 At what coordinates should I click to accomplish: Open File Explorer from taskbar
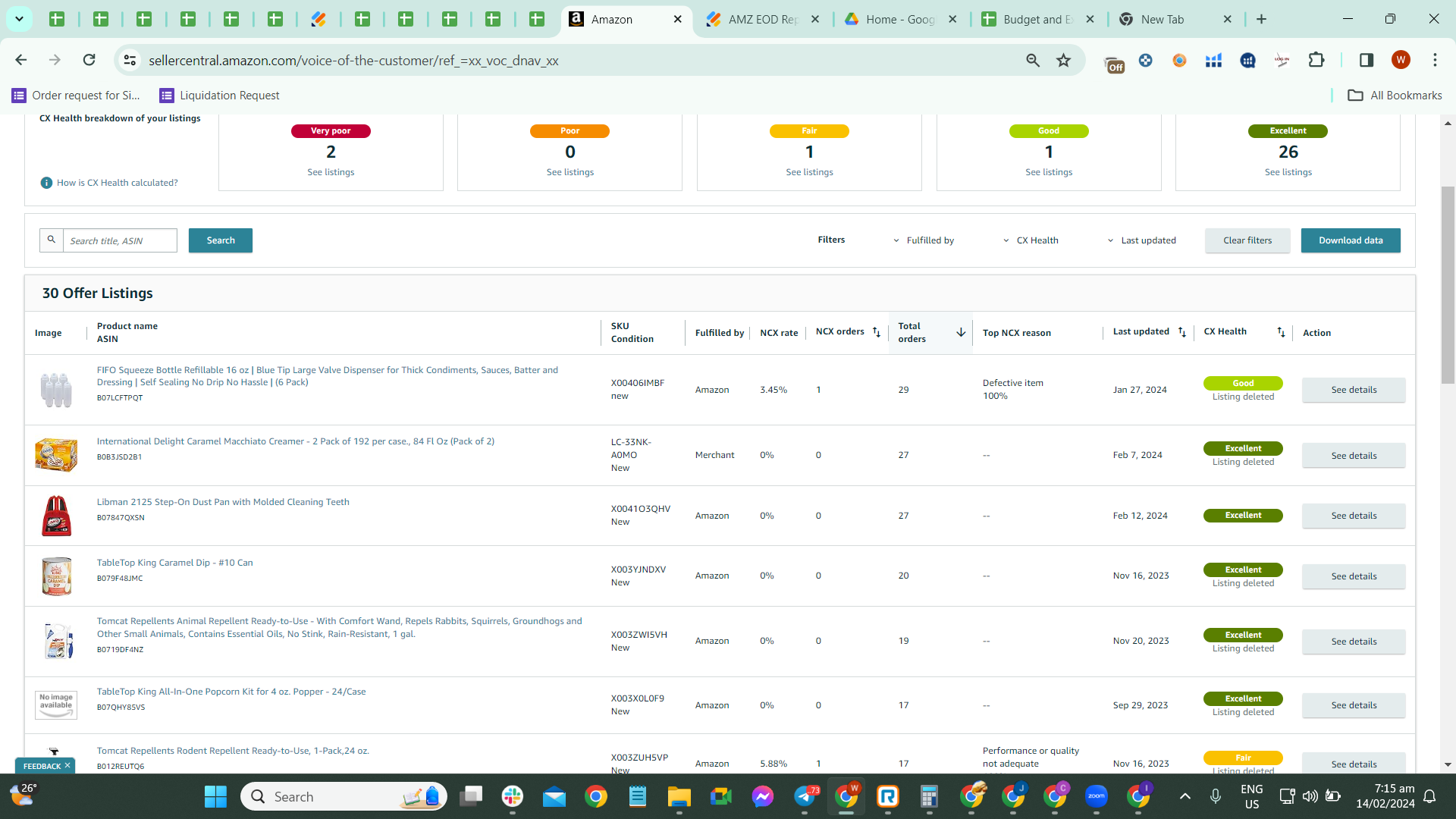[x=679, y=796]
